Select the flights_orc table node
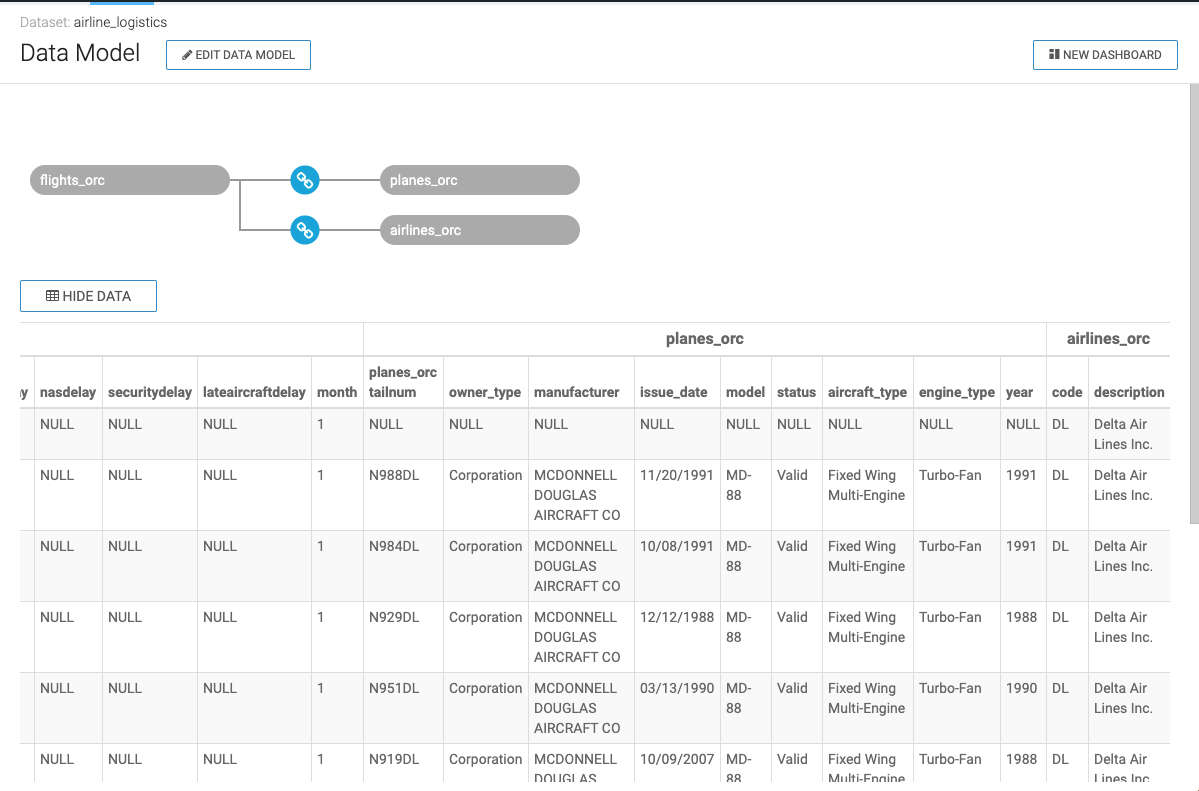 (130, 181)
